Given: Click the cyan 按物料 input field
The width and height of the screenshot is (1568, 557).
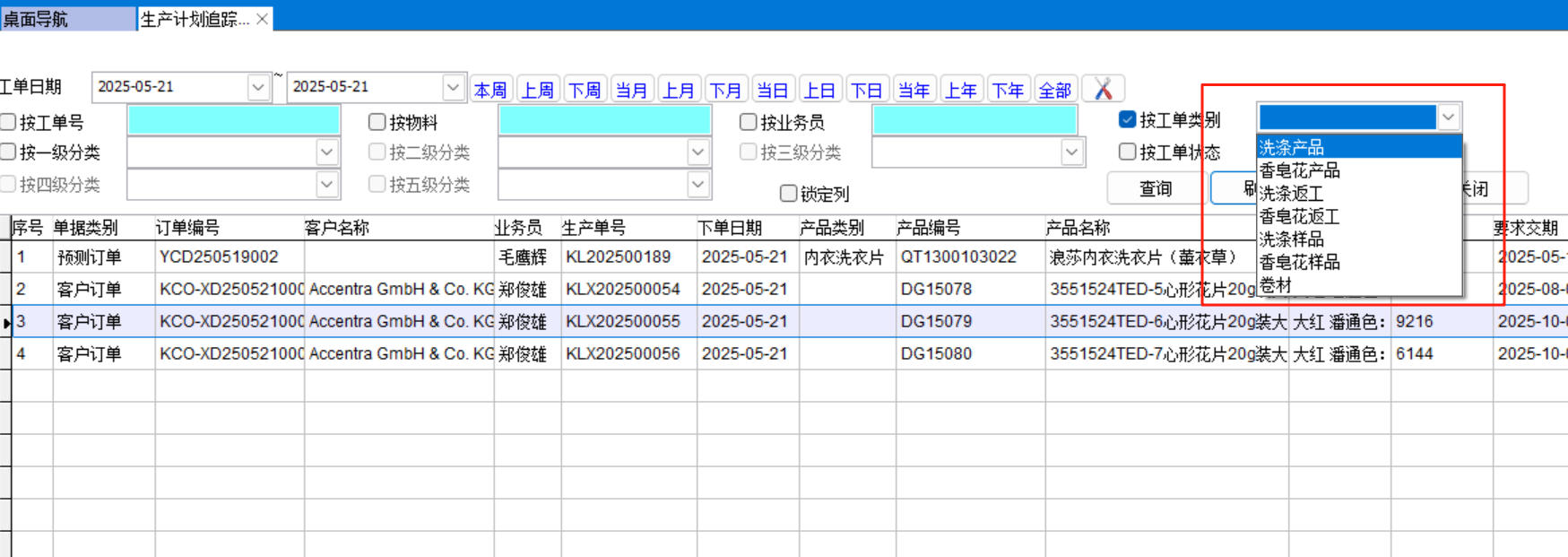Looking at the screenshot, I should 604,120.
